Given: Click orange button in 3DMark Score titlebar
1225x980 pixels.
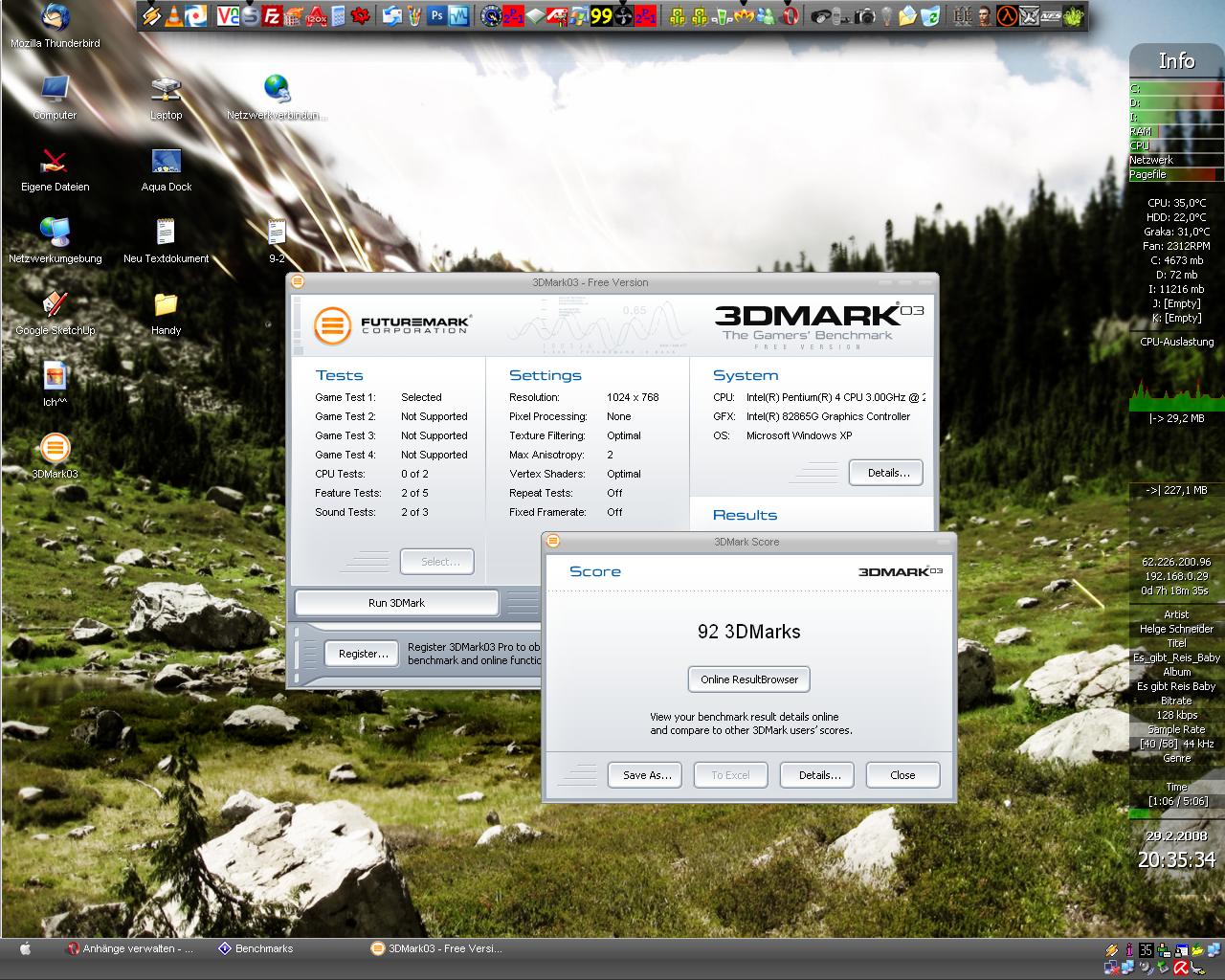Looking at the screenshot, I should tap(552, 541).
